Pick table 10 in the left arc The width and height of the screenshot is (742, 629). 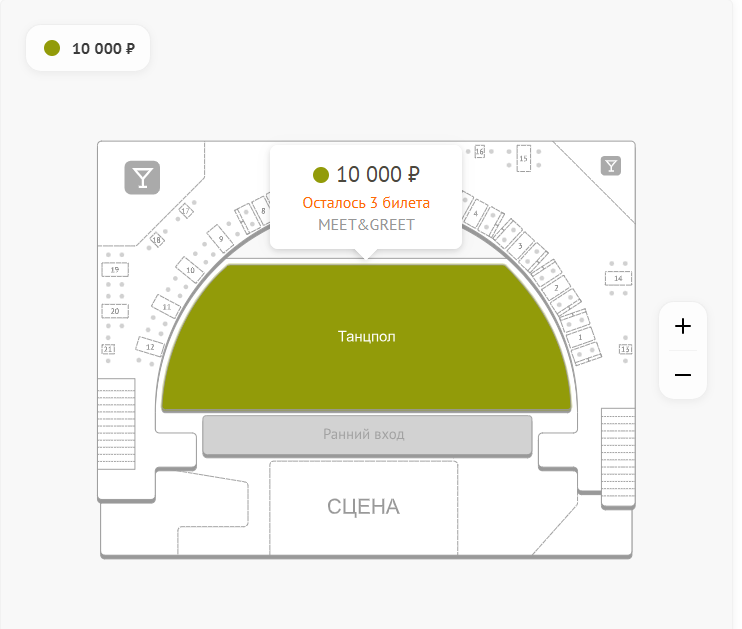point(190,270)
